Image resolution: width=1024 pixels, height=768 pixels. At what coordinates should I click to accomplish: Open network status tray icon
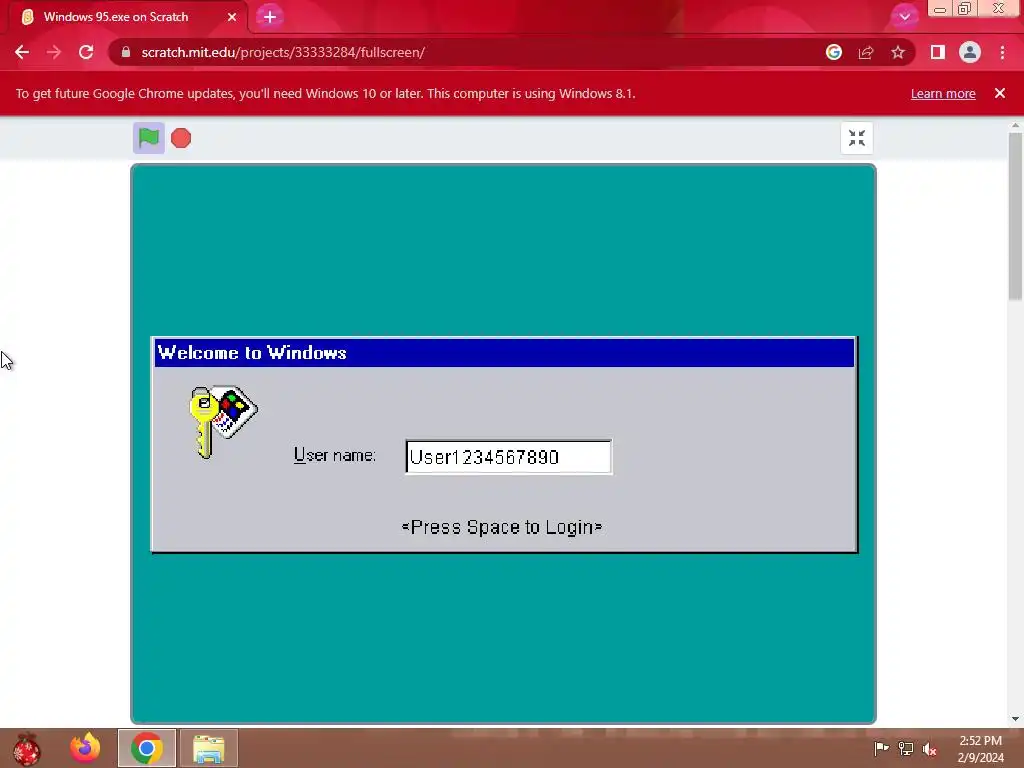tap(906, 748)
